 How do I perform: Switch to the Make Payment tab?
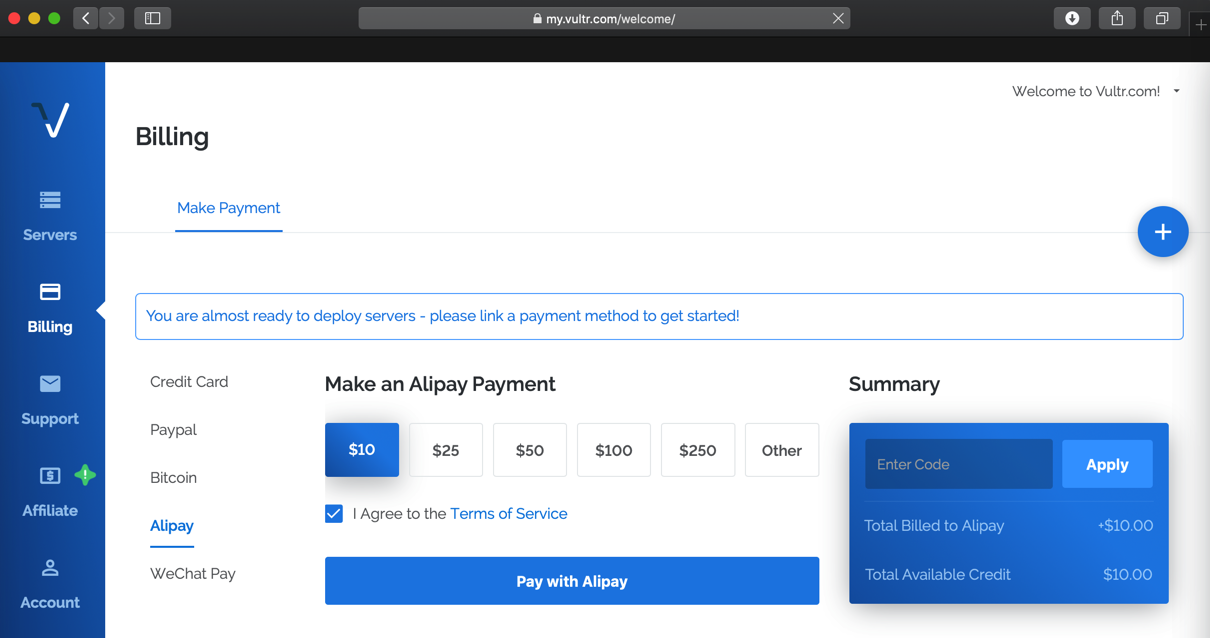(x=228, y=208)
